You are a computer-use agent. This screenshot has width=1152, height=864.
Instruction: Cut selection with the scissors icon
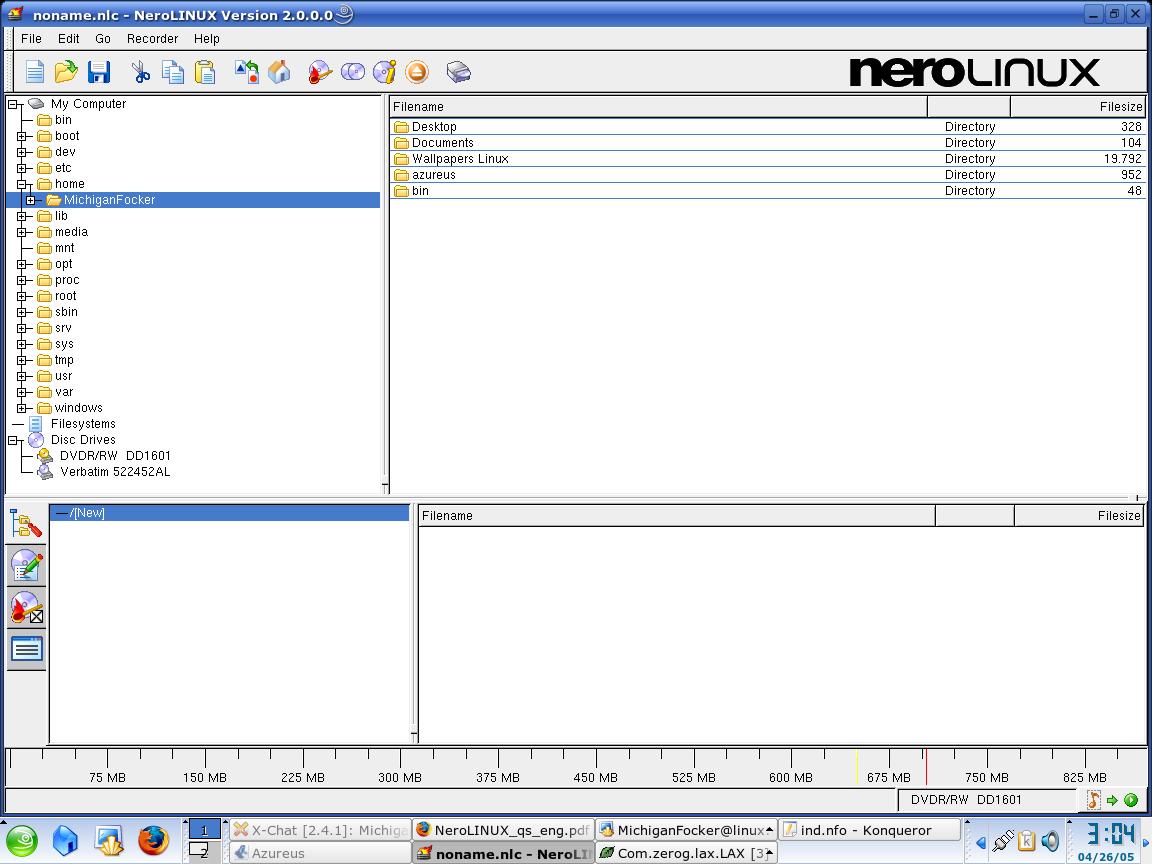[x=140, y=72]
